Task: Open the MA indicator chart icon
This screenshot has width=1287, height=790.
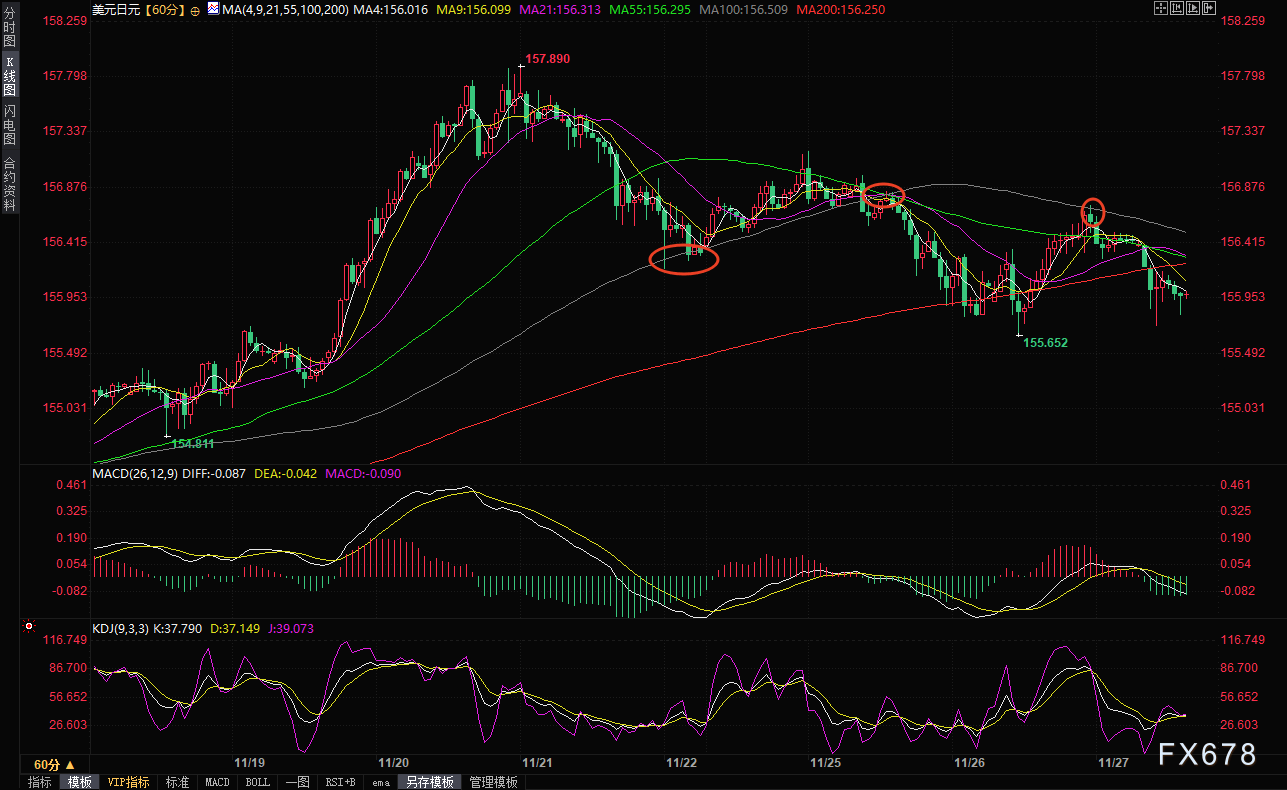Action: 211,10
